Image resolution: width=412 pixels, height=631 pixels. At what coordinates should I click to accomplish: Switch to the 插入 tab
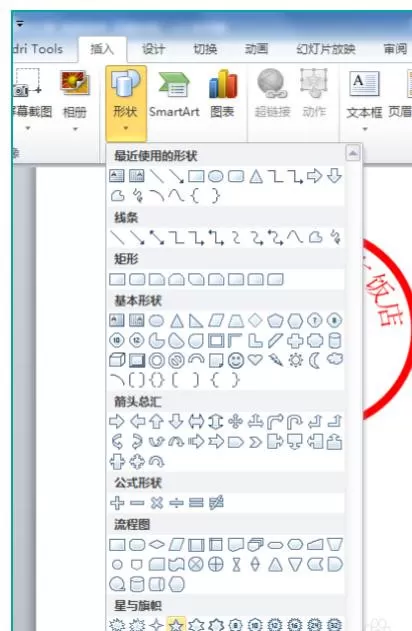click(x=102, y=49)
